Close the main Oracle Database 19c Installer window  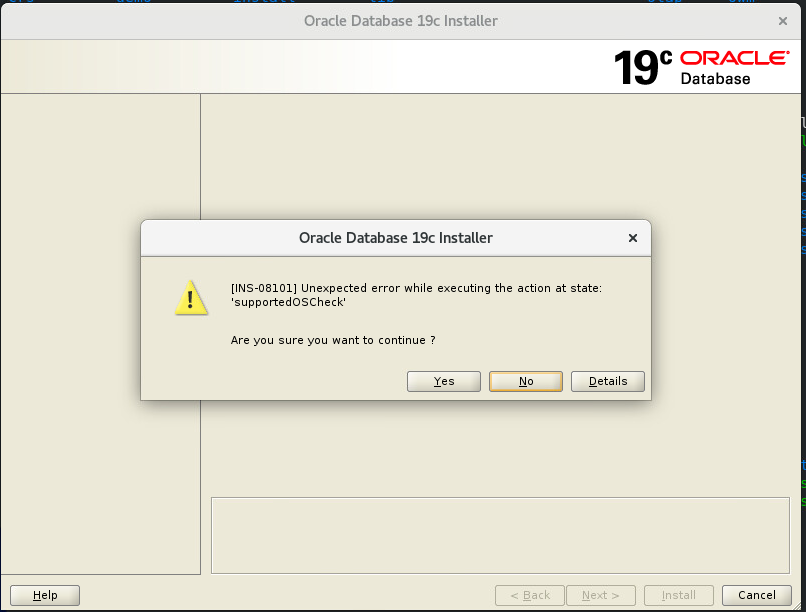pos(782,21)
